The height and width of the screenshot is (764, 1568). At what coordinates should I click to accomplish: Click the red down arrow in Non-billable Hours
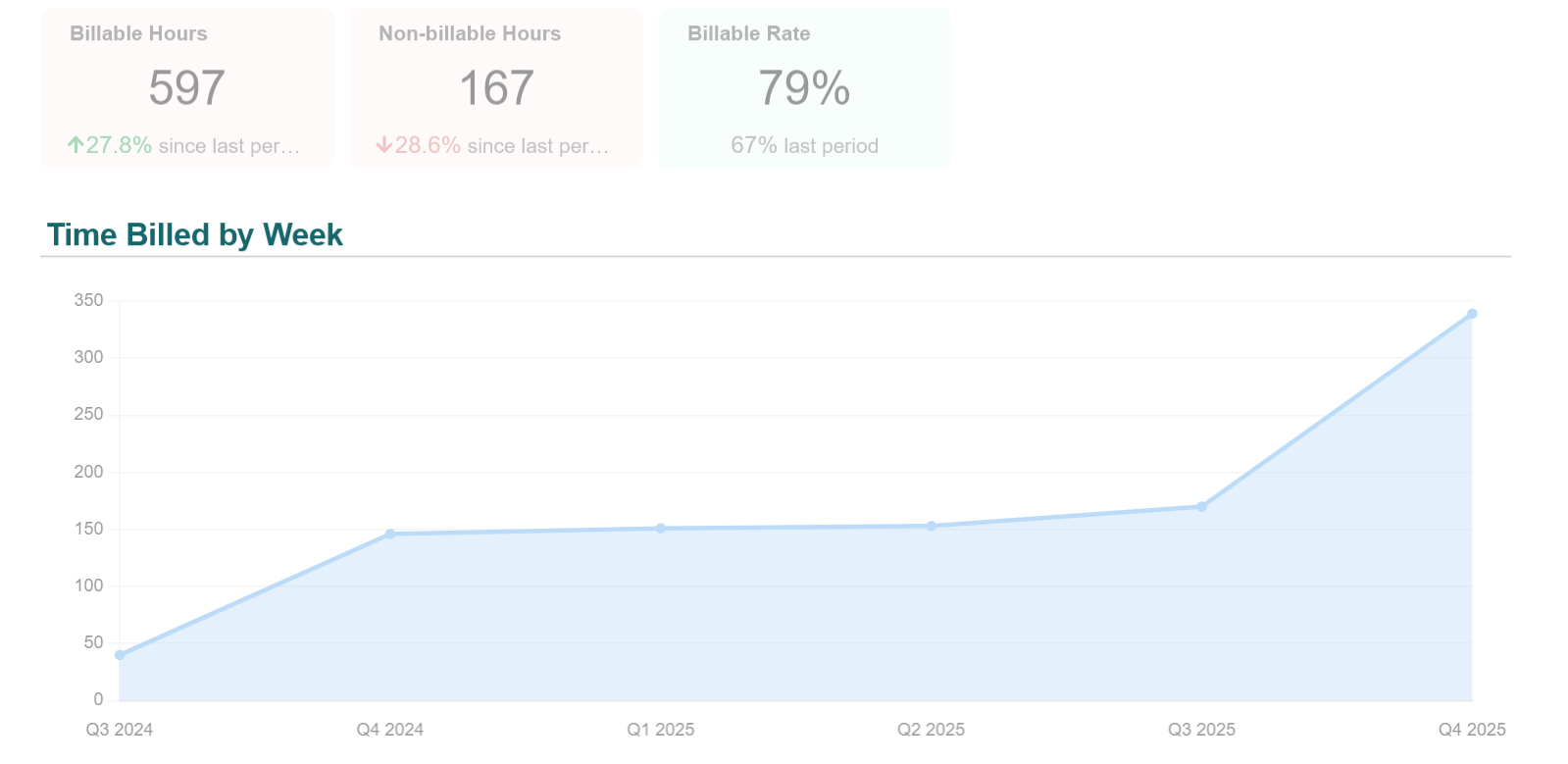point(383,145)
